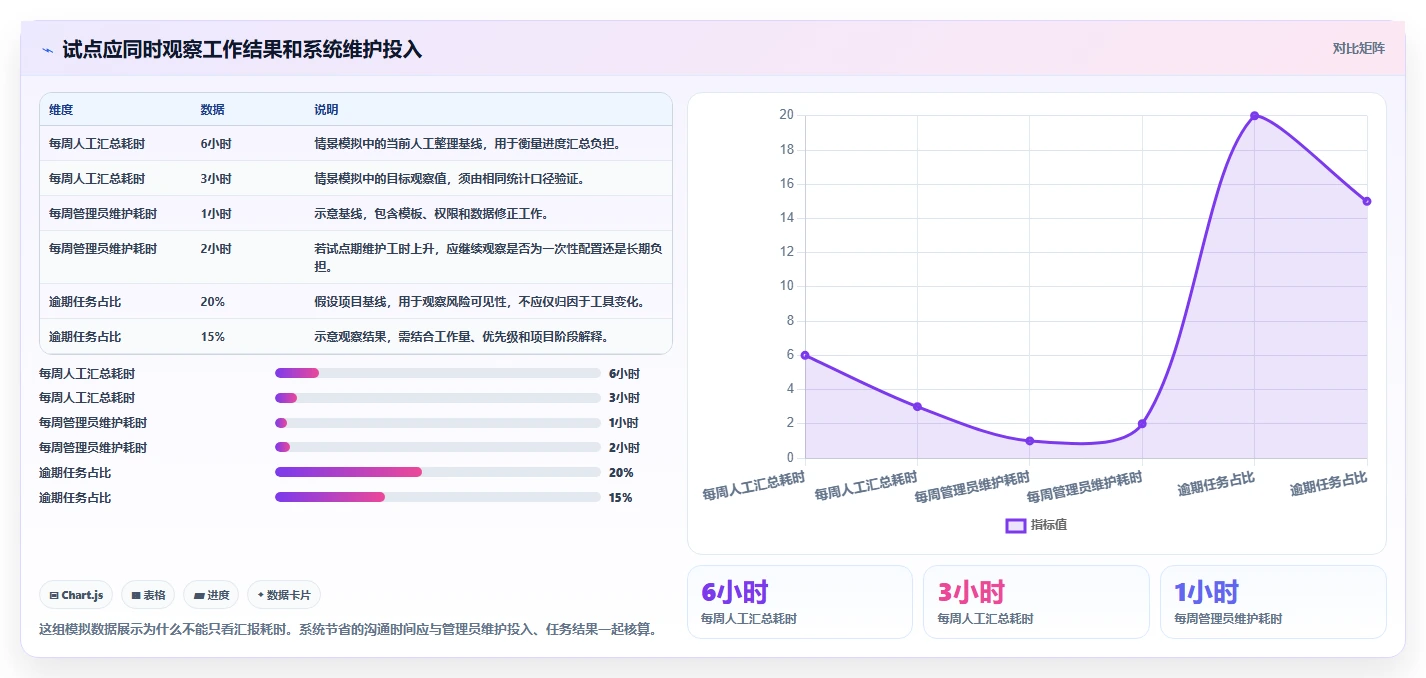This screenshot has width=1426, height=678.
Task: Click the description starting 假设项目基线
Action: coord(481,302)
